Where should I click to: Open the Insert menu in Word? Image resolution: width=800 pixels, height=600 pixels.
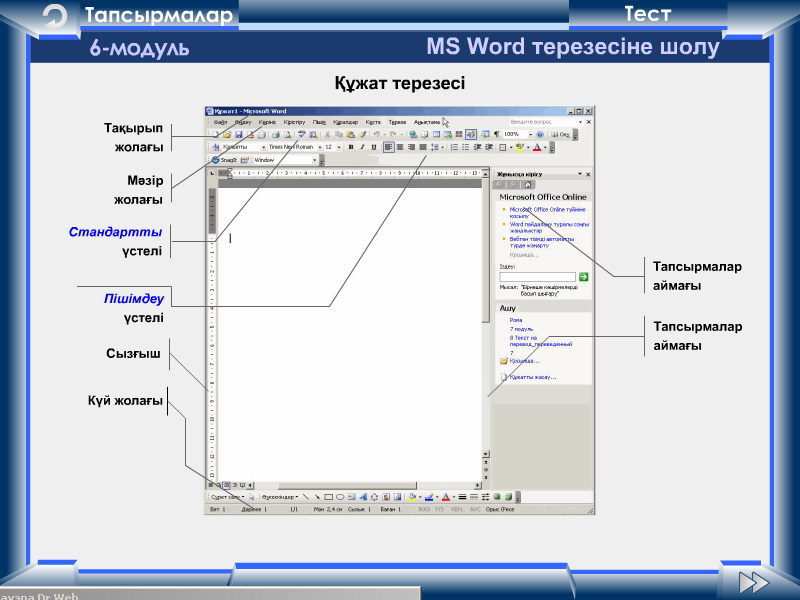294,122
